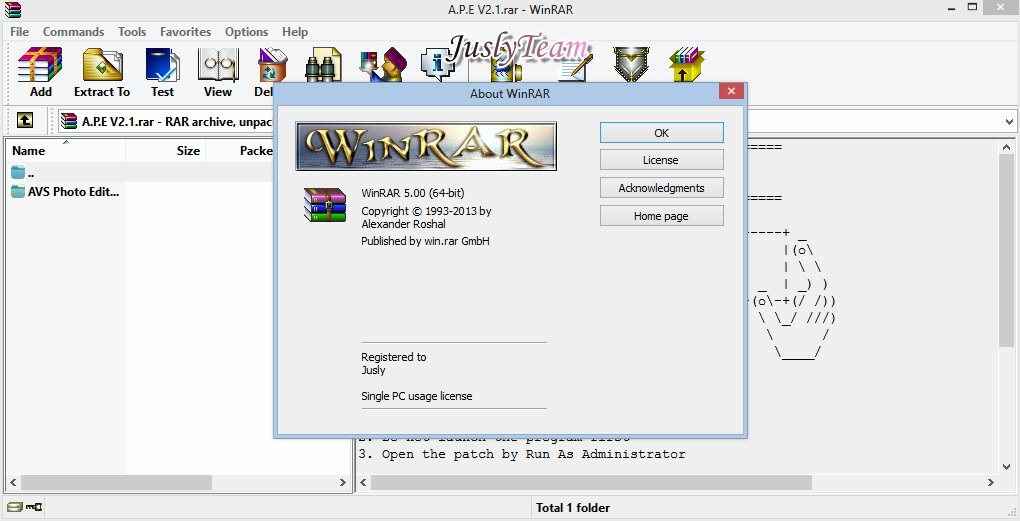
Task: Click the SFX toolbar icon
Action: tap(686, 64)
